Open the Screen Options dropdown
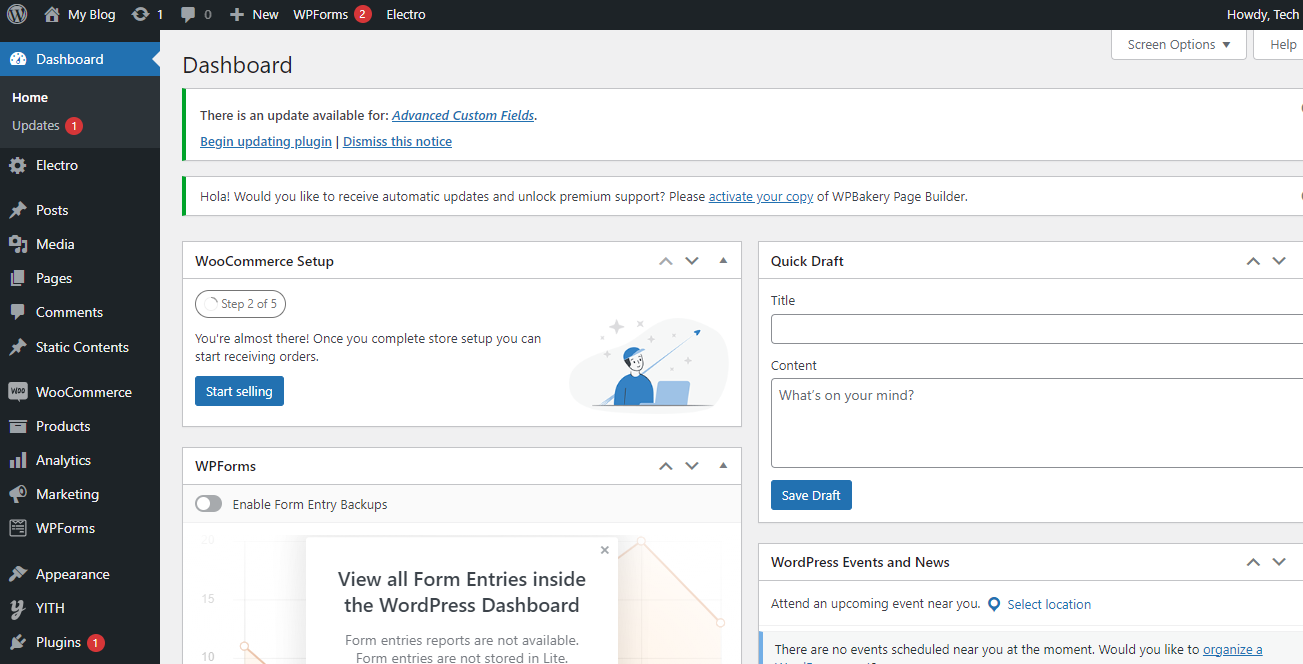Image resolution: width=1303 pixels, height=664 pixels. tap(1179, 45)
